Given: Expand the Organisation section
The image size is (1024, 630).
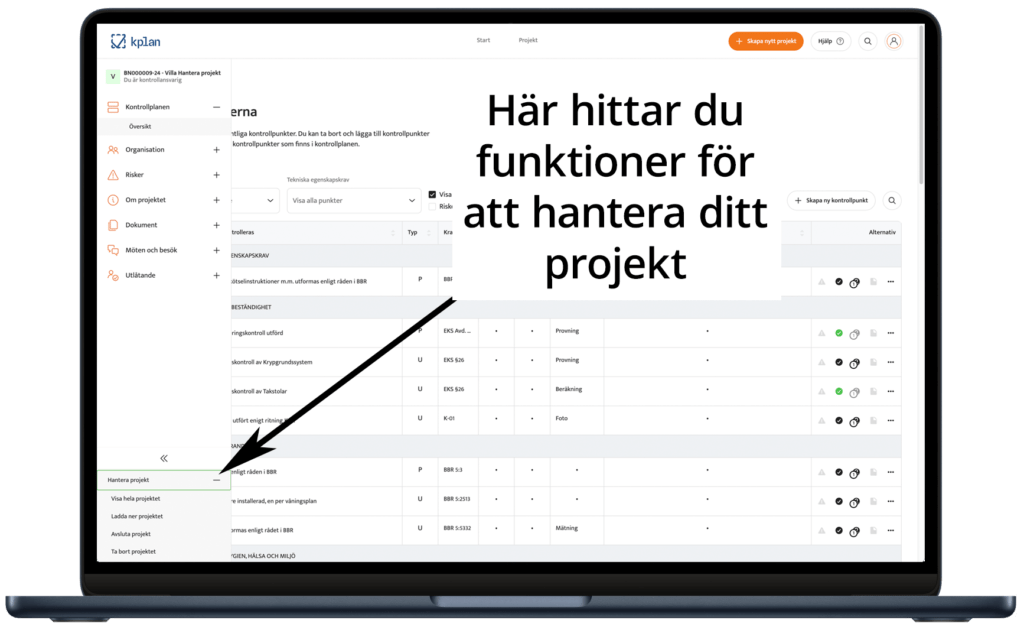Looking at the screenshot, I should (216, 150).
